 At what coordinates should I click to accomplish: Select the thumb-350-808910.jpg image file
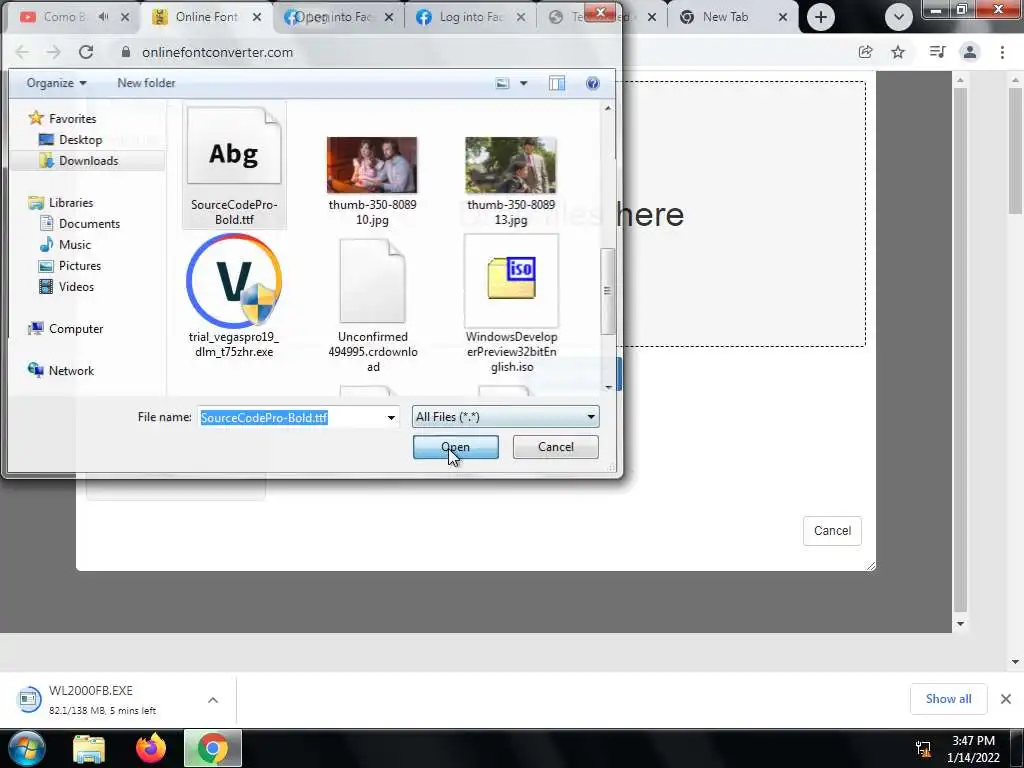coord(372,181)
